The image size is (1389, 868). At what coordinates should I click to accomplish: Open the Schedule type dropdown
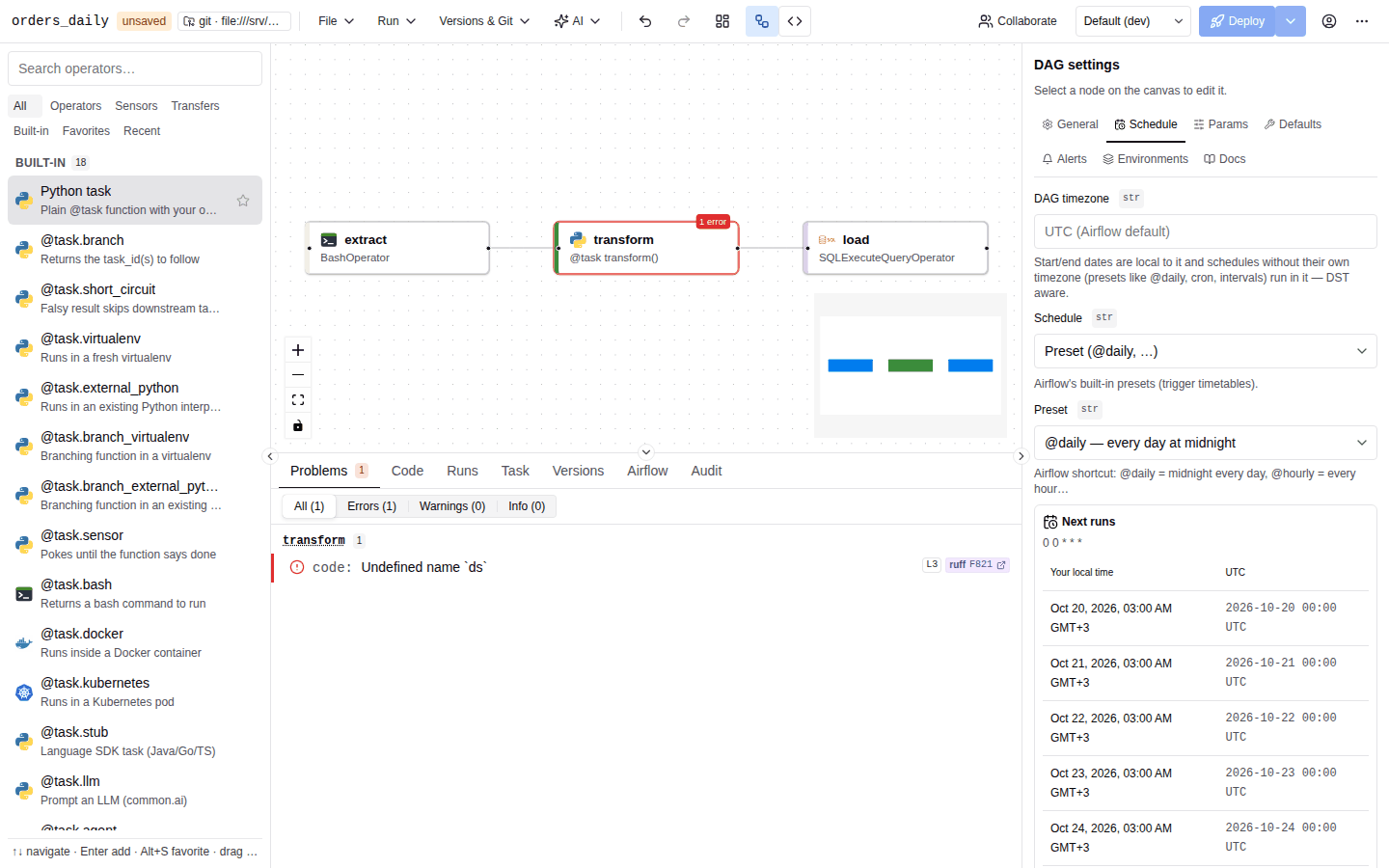(x=1206, y=351)
